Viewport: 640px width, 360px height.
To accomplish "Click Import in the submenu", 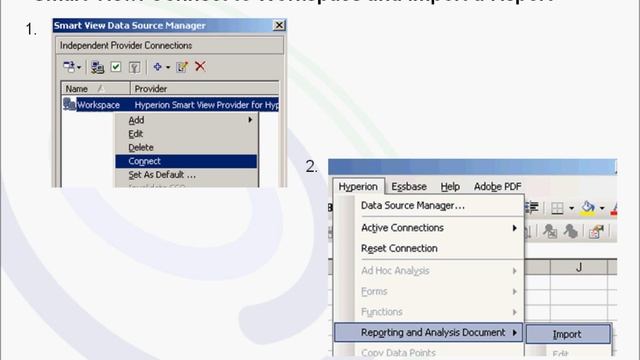I will pyautogui.click(x=568, y=334).
